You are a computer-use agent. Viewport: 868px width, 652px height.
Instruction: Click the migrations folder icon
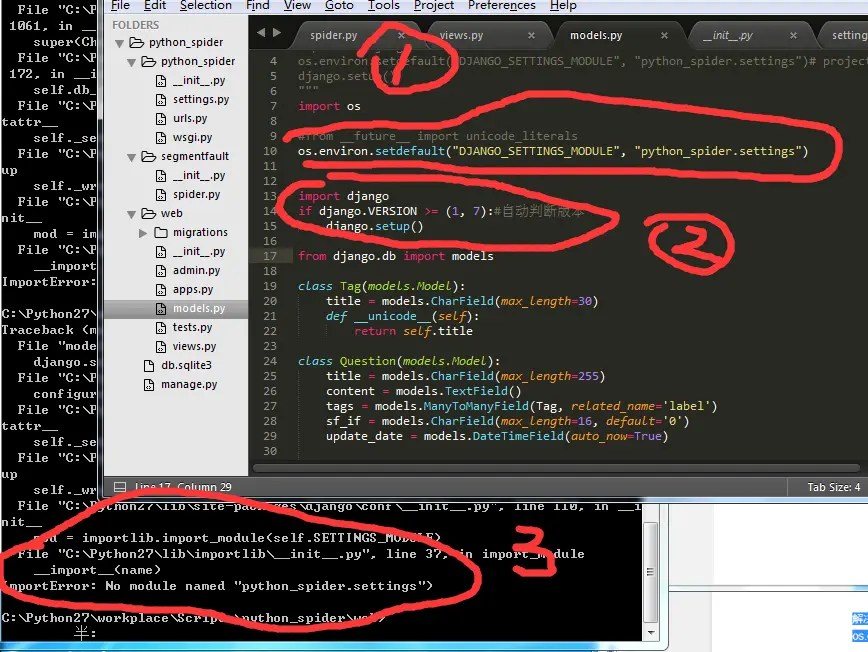click(x=161, y=232)
